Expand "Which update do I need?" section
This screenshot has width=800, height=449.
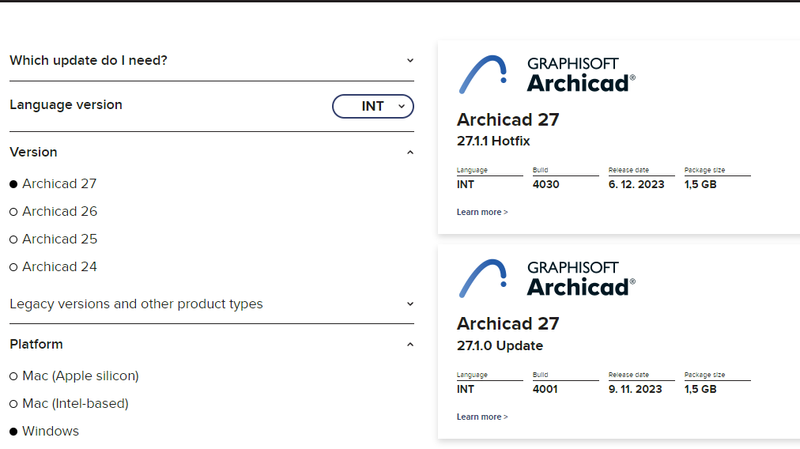(x=410, y=61)
